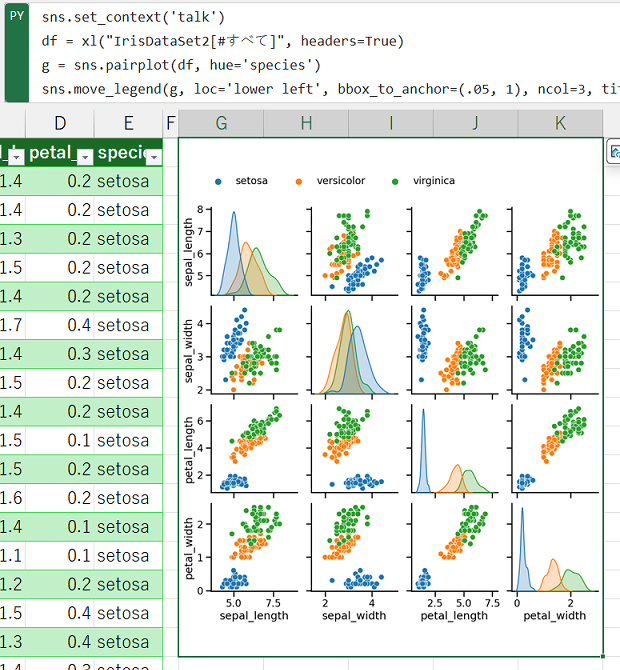Select the 0.1 cell in the 1.1 row
This screenshot has width=620, height=670.
coord(60,555)
